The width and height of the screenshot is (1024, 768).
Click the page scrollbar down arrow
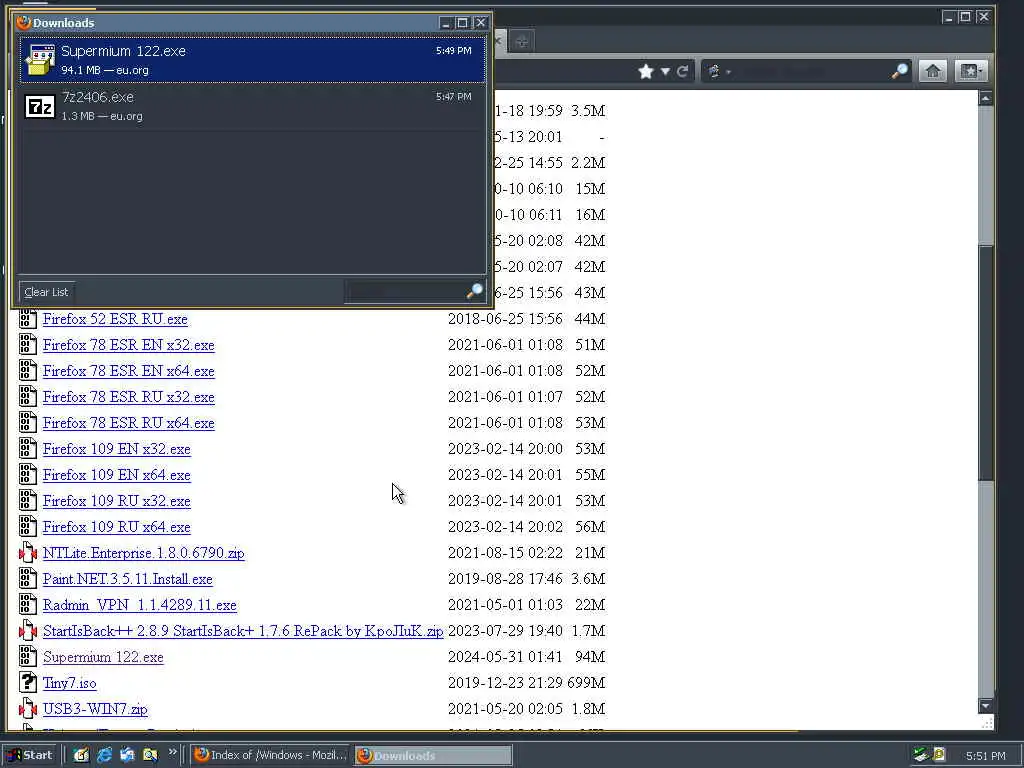pyautogui.click(x=985, y=706)
